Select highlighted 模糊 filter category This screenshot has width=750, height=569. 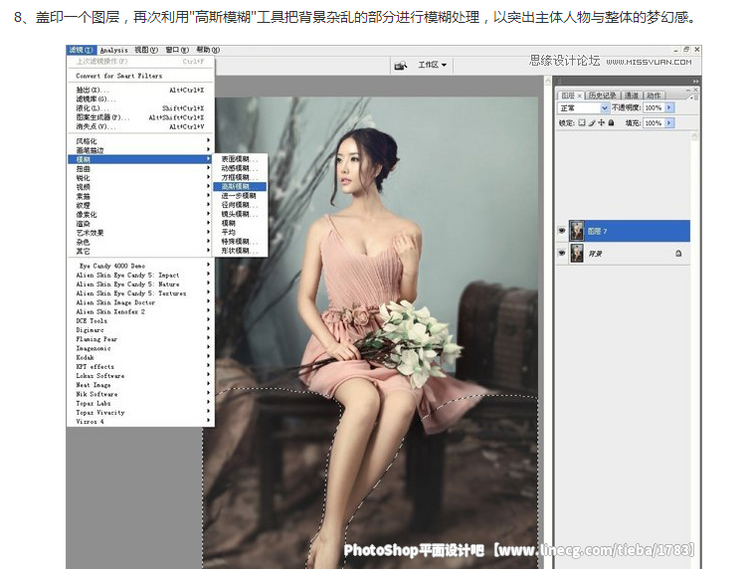(x=140, y=159)
